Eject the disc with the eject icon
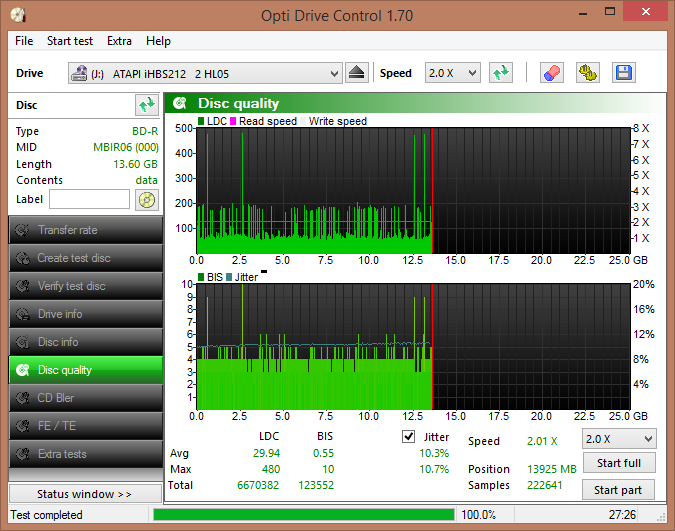Viewport: 675px width, 531px height. point(356,73)
